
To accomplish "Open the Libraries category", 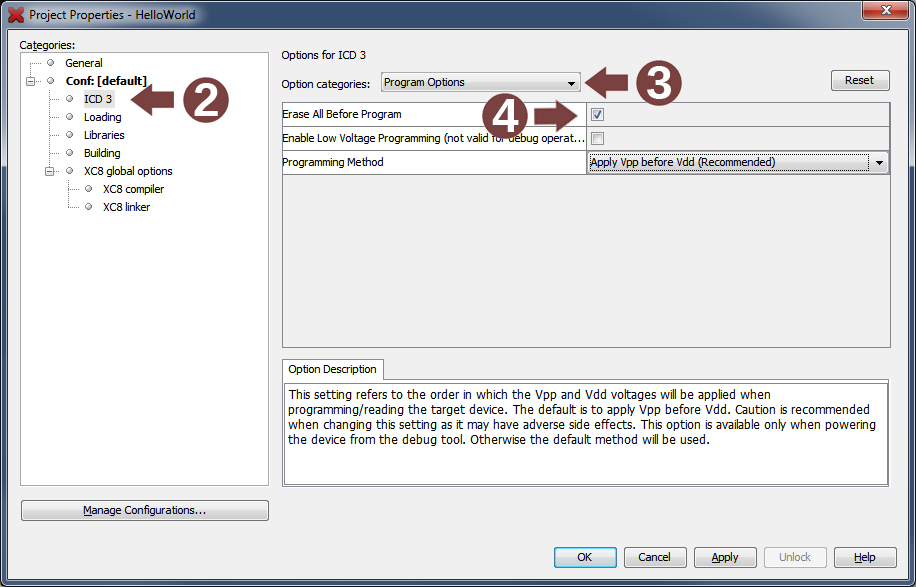I will pyautogui.click(x=104, y=134).
